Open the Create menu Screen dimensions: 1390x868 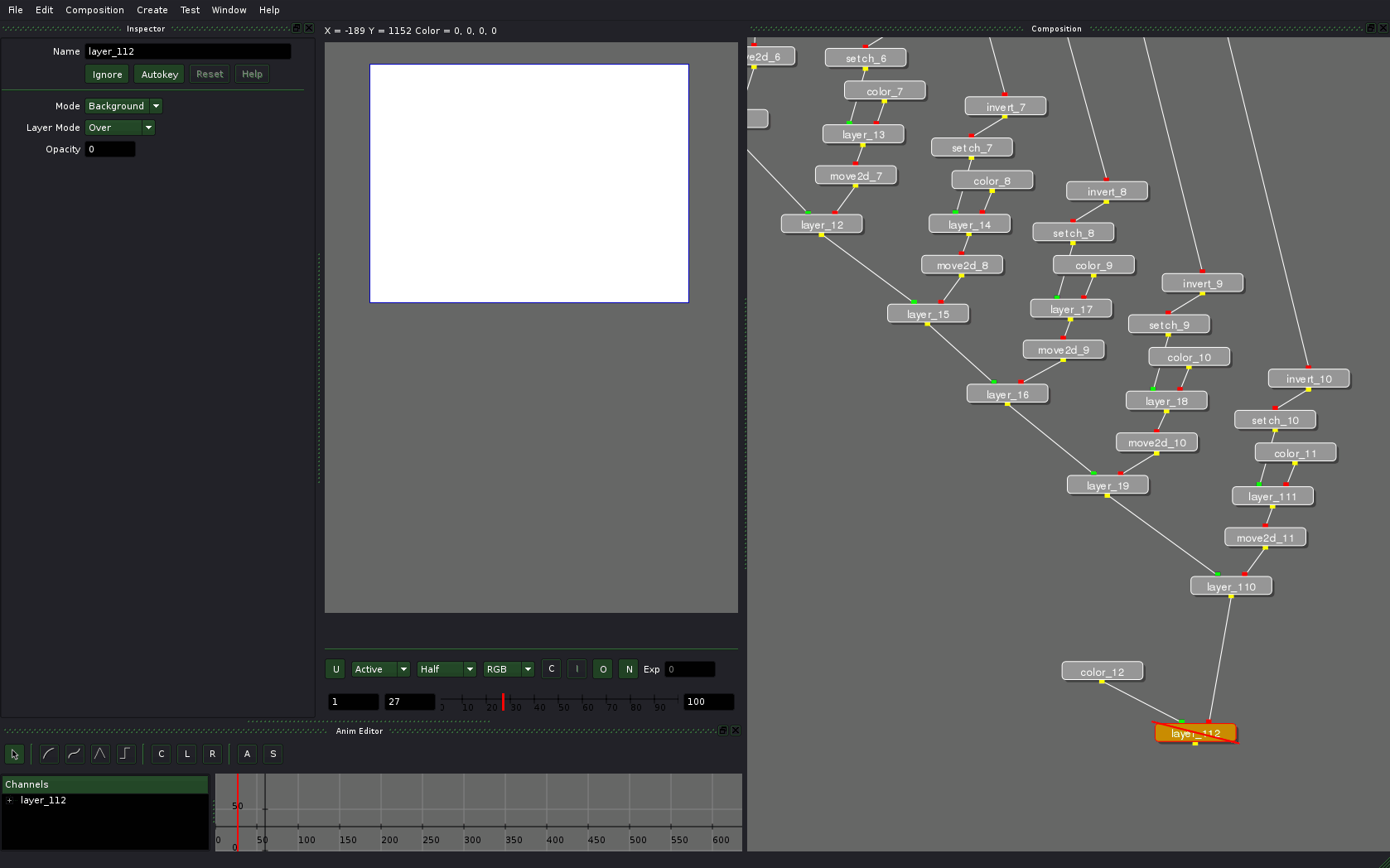[152, 10]
